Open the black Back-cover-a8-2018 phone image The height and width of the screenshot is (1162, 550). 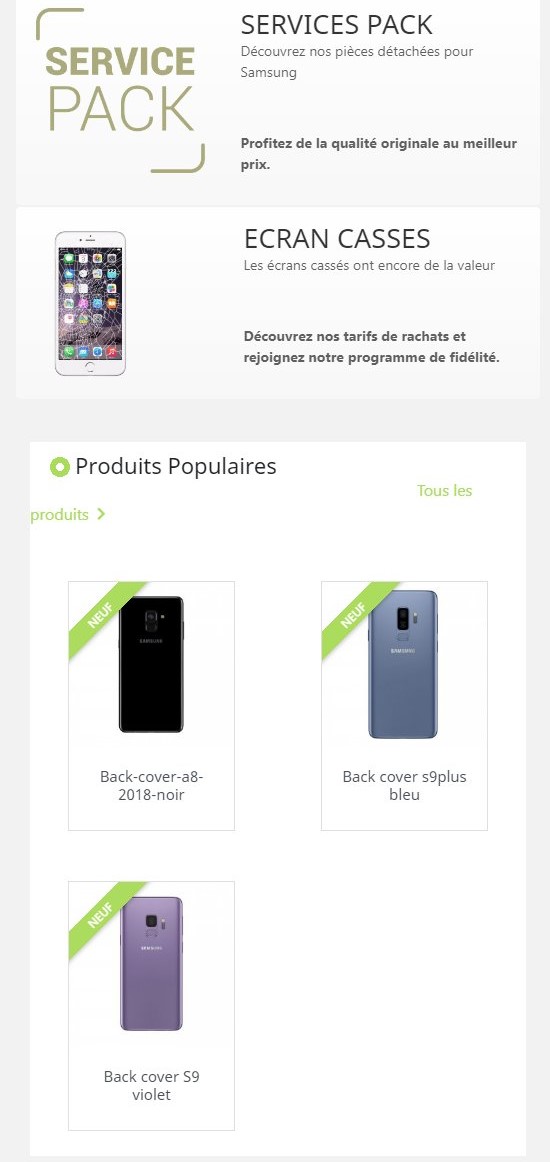(151, 665)
